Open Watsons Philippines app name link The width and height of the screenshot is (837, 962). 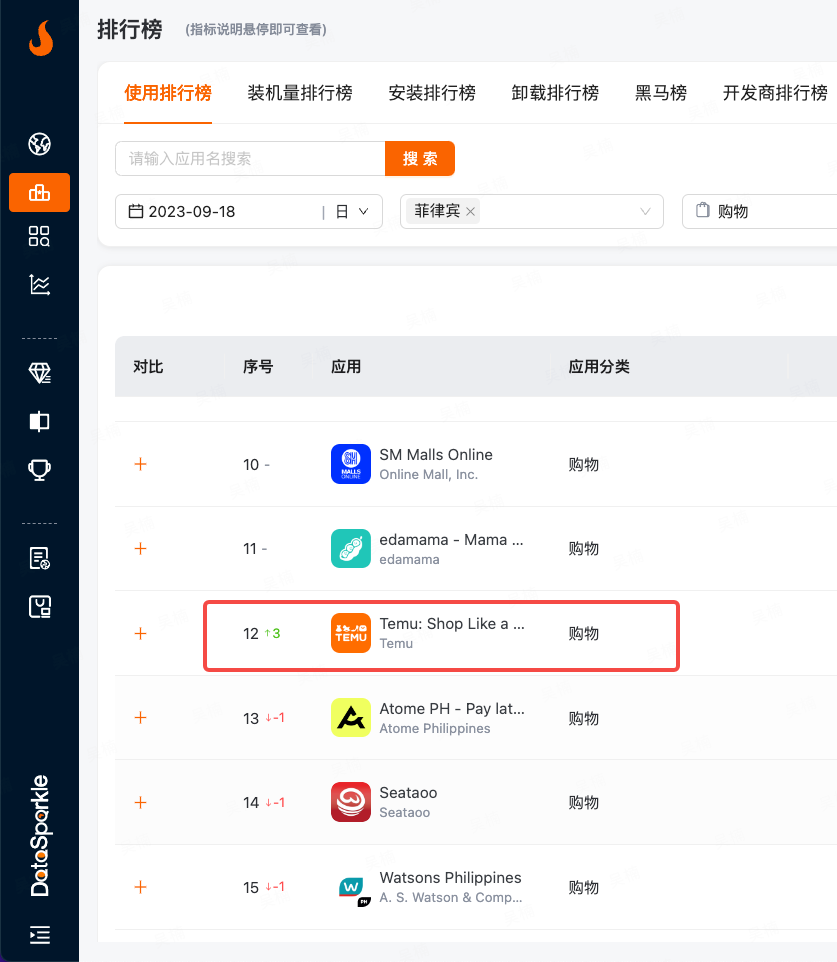pyautogui.click(x=450, y=877)
